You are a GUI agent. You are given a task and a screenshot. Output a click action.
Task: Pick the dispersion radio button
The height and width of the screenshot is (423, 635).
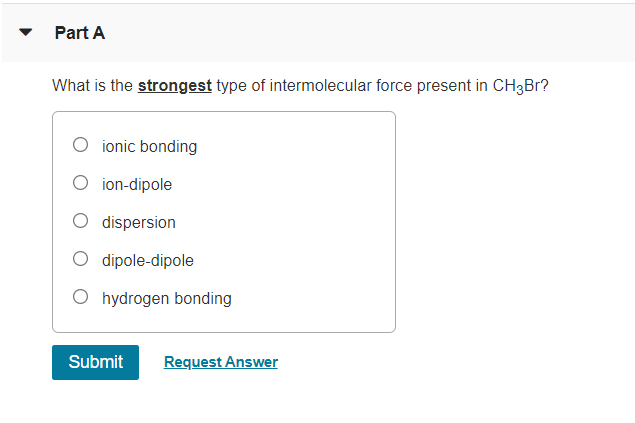(80, 221)
